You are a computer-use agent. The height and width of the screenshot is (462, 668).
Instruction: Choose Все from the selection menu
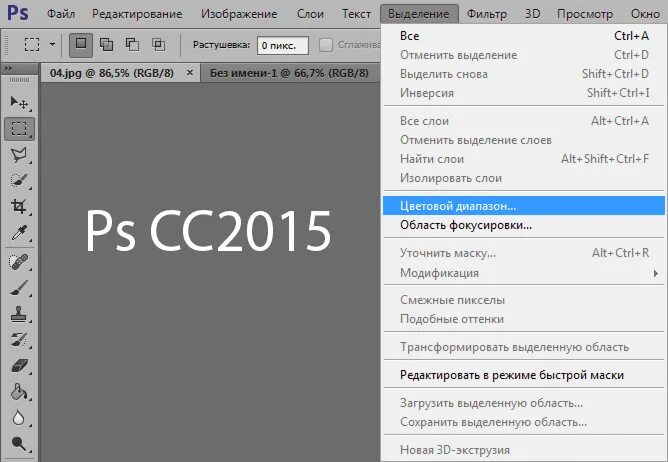point(524,36)
